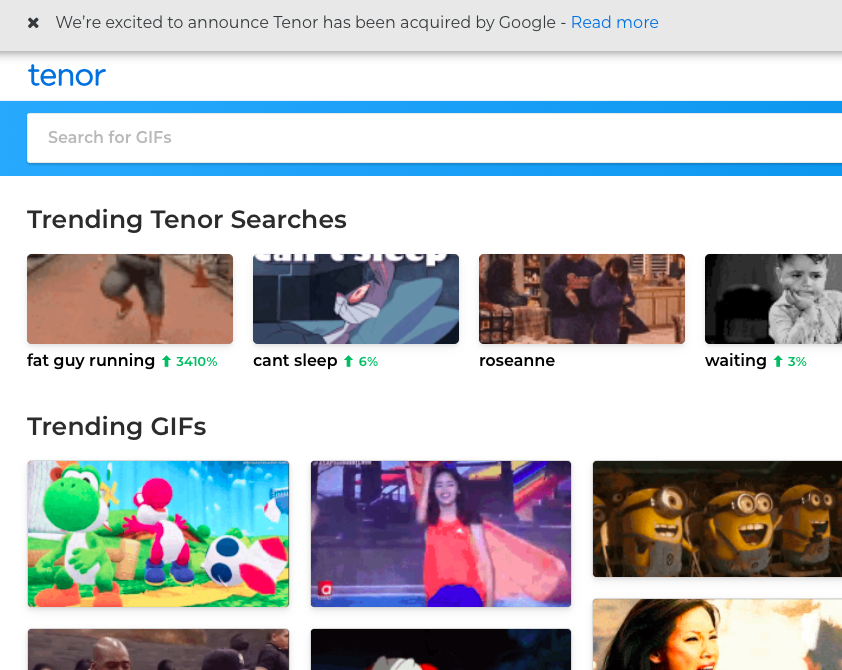Click the Trending GIFs heading
Image resolution: width=842 pixels, height=670 pixels.
coord(117,427)
